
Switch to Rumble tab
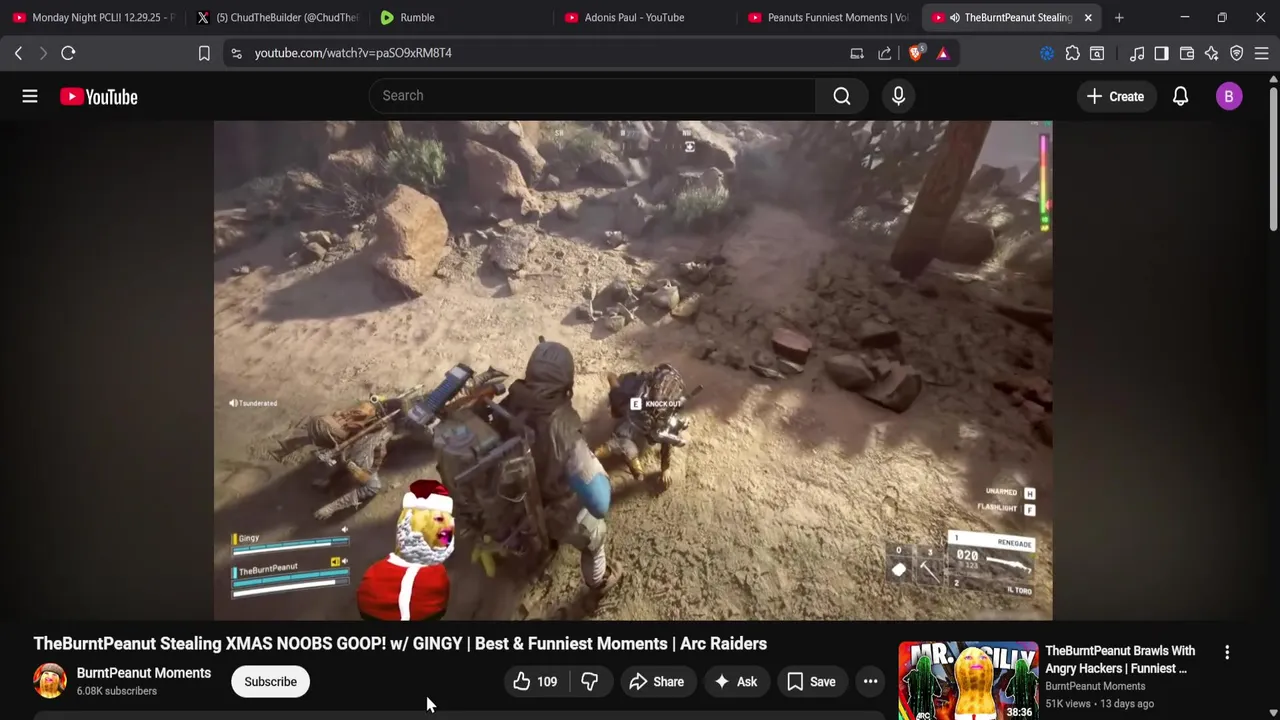click(460, 17)
